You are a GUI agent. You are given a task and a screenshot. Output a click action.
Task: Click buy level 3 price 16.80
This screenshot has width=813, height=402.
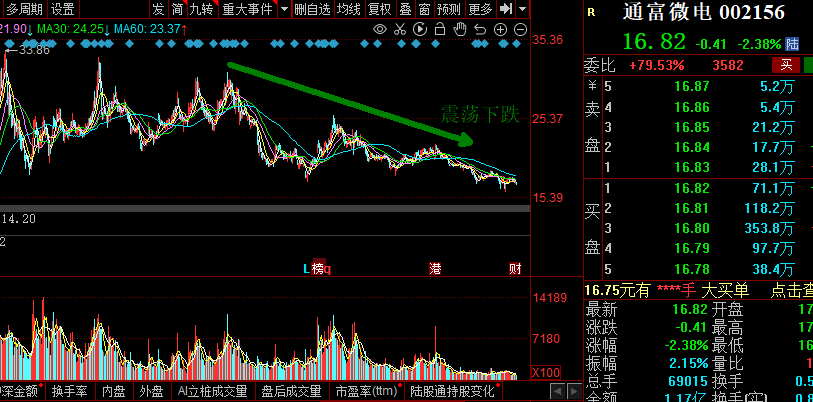692,228
